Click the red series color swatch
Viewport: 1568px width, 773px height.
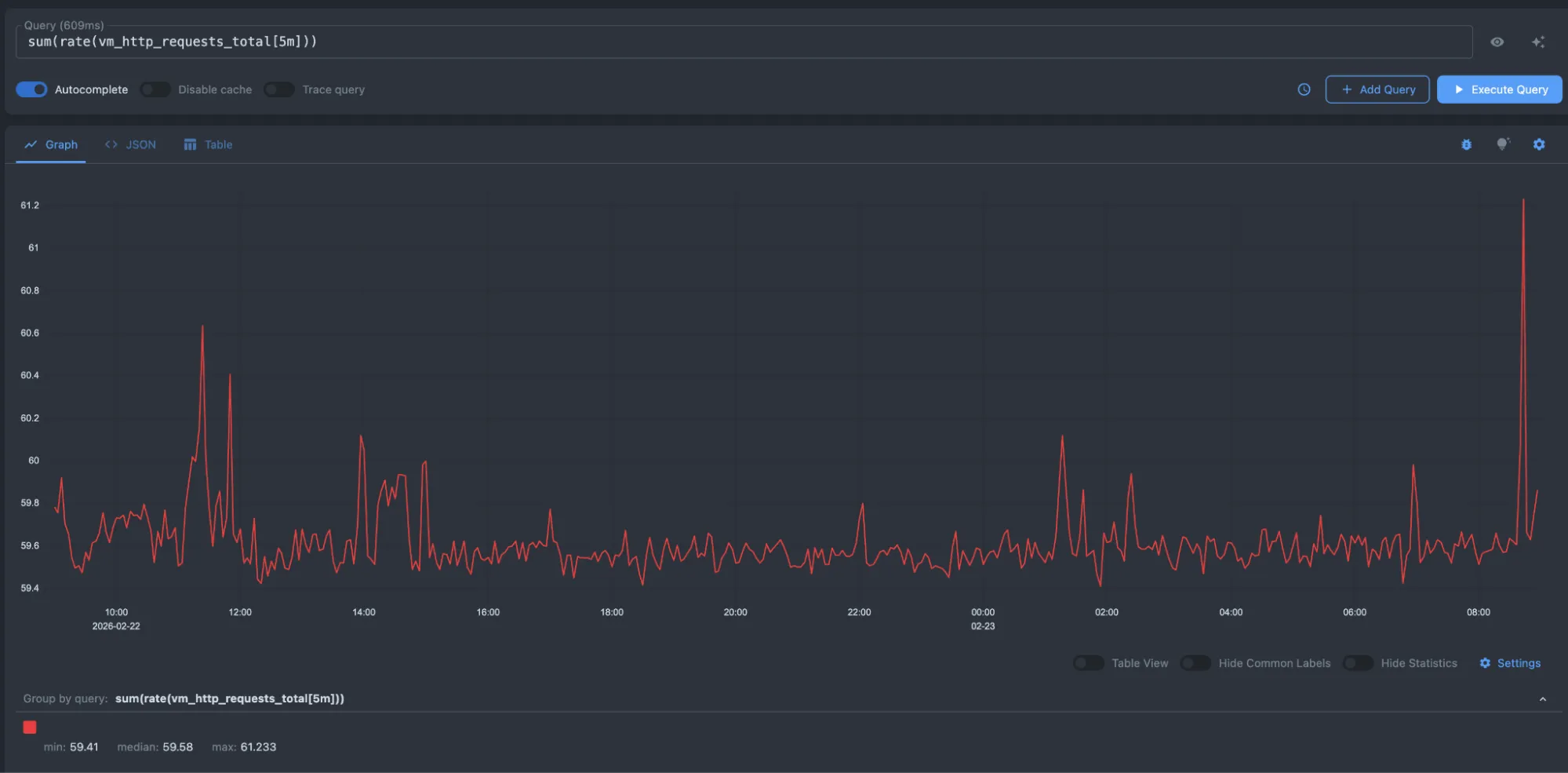[x=30, y=727]
